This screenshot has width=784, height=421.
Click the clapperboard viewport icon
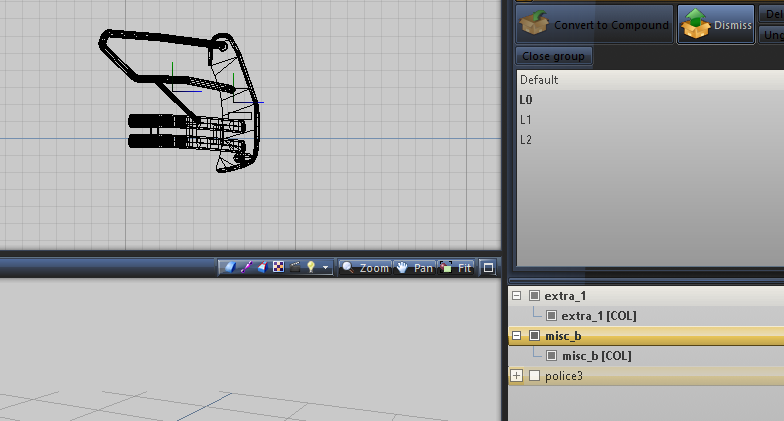point(295,268)
